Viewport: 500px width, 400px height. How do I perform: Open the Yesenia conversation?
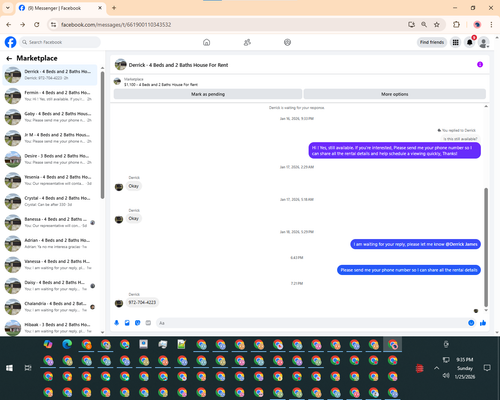[50, 180]
